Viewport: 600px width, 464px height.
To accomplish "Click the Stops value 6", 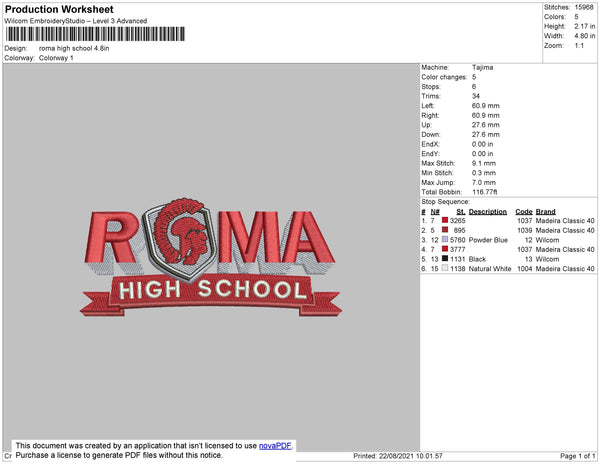I will pyautogui.click(x=474, y=86).
